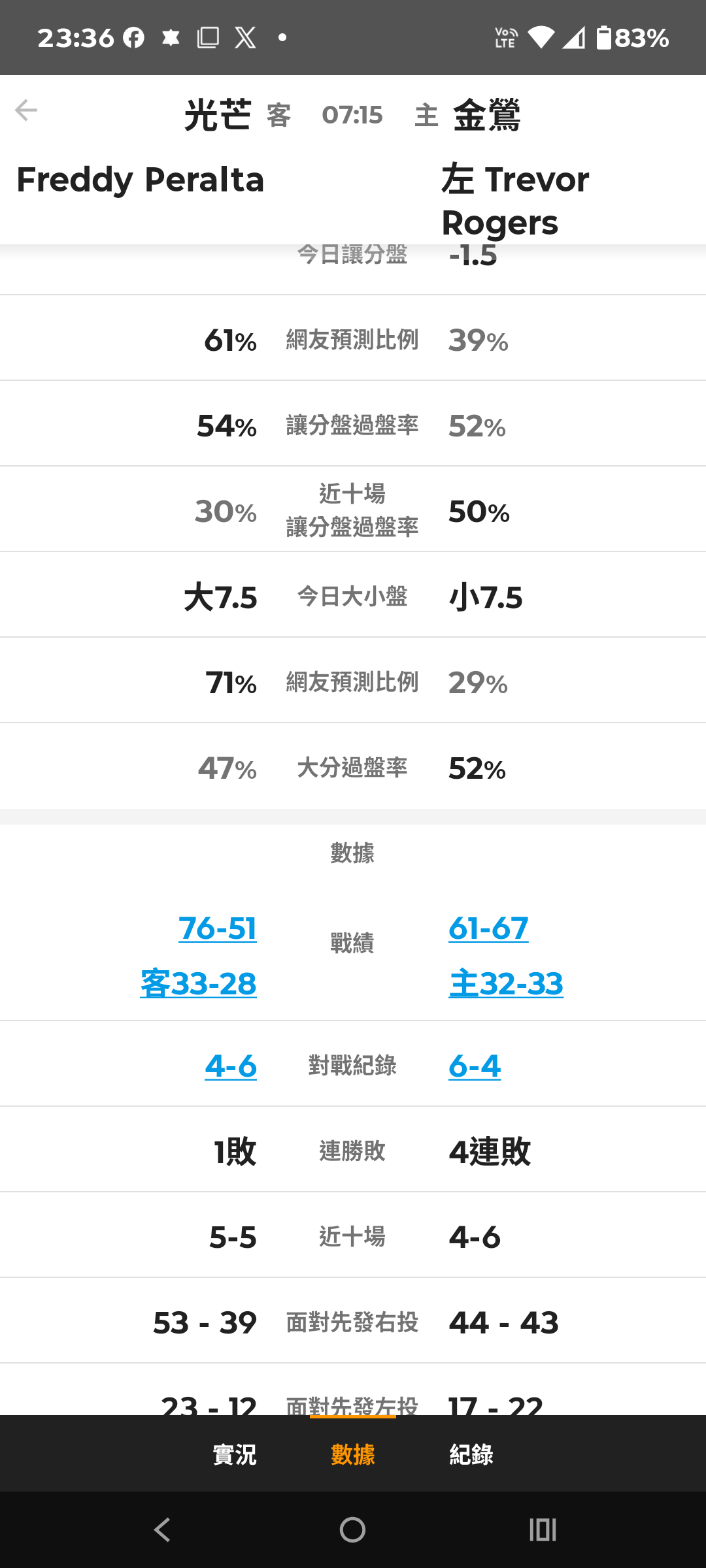
Task: Select the 數據 tab in bottom bar
Action: point(353,1454)
